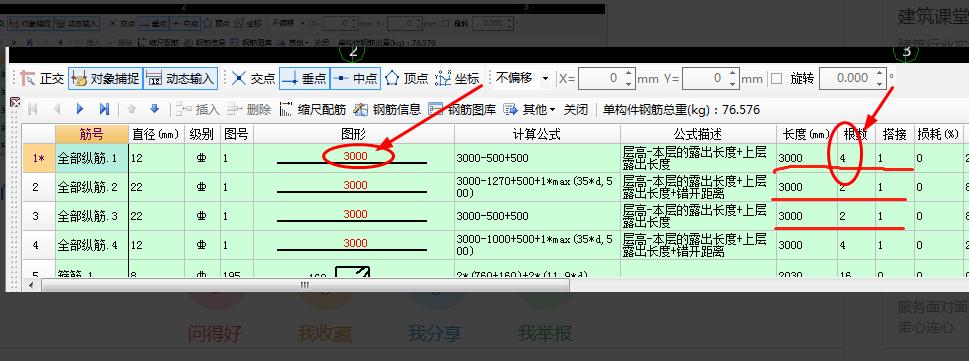The image size is (969, 361).
Task: Click the 直径(mm) column header
Action: pyautogui.click(x=155, y=134)
